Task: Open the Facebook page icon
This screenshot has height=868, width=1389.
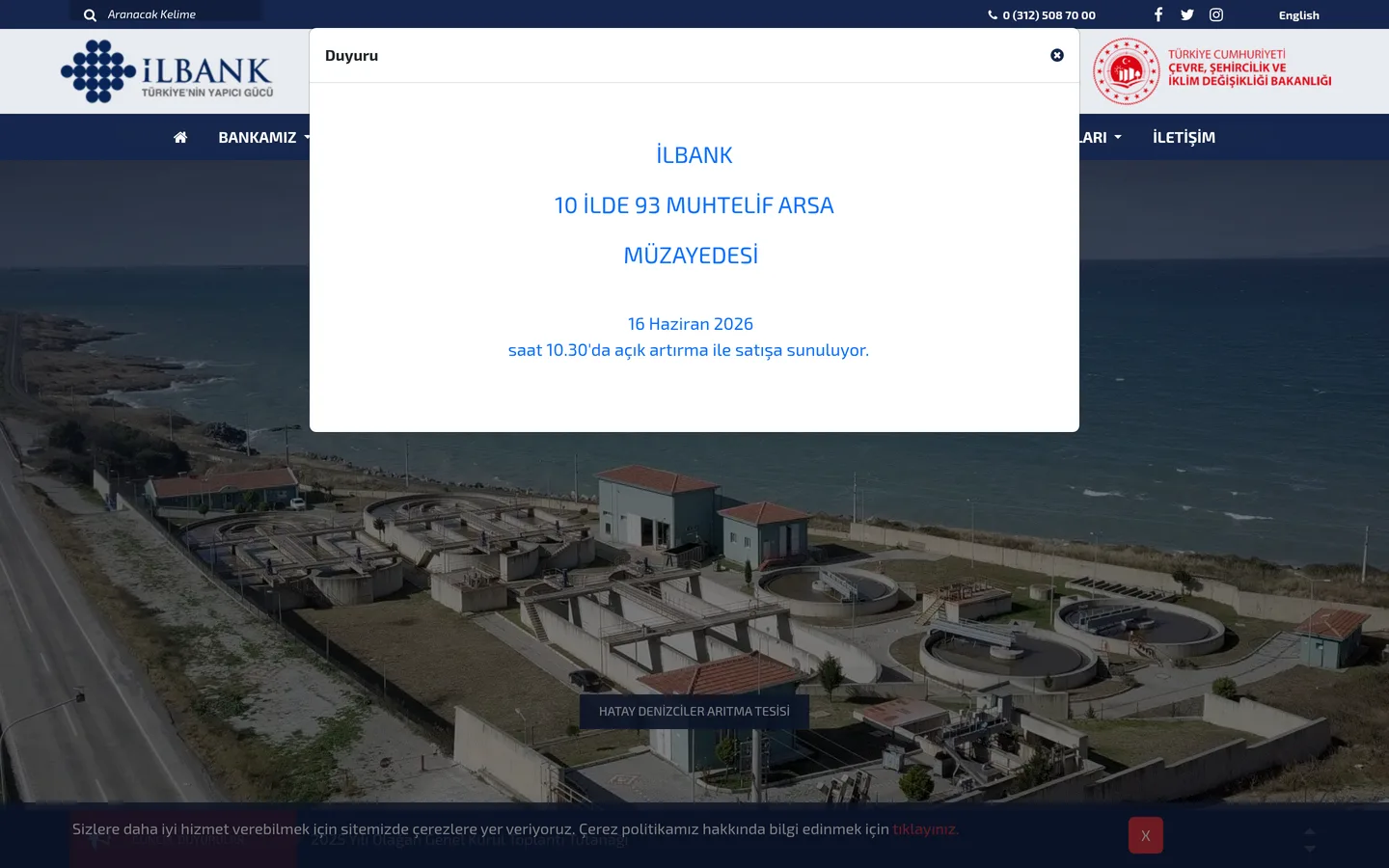Action: tap(1158, 14)
